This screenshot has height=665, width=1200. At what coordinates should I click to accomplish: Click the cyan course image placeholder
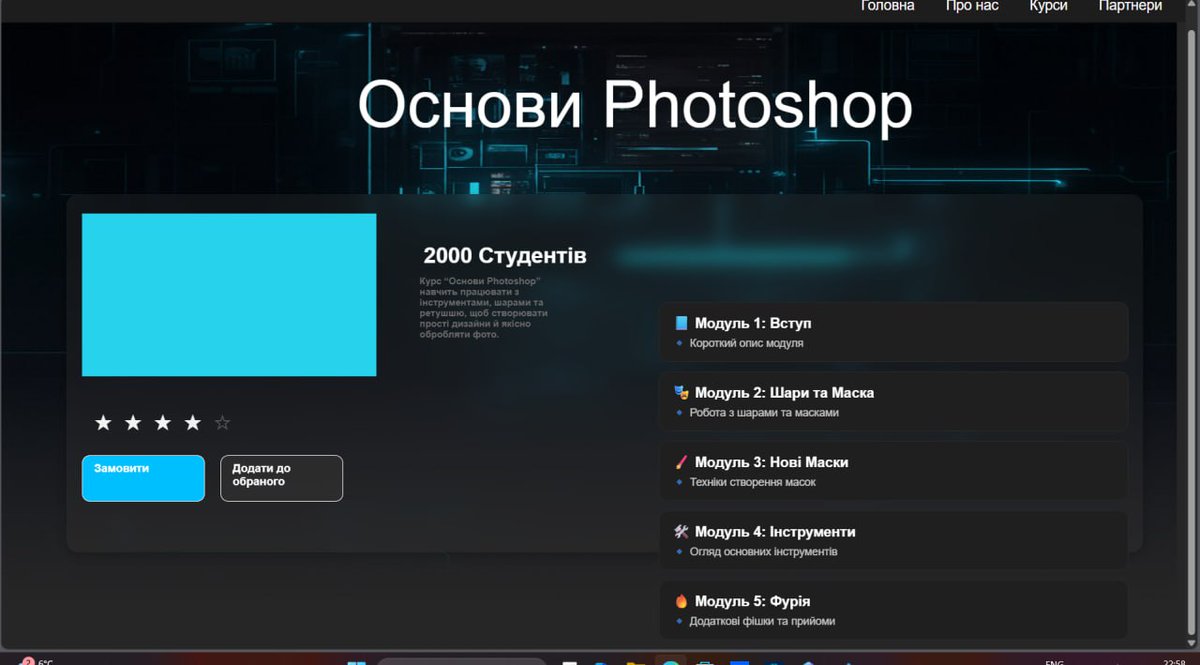[x=229, y=295]
